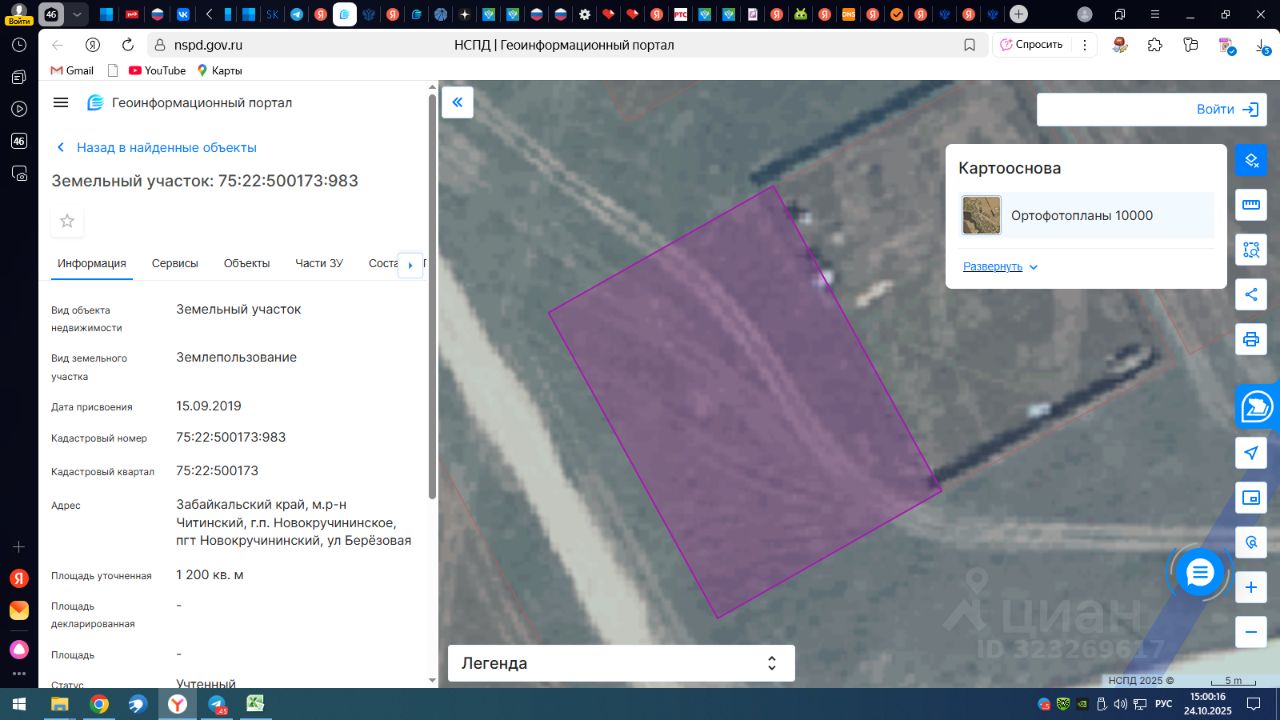Add the land parcel to favorites with the star
1280x720 pixels.
point(67,221)
